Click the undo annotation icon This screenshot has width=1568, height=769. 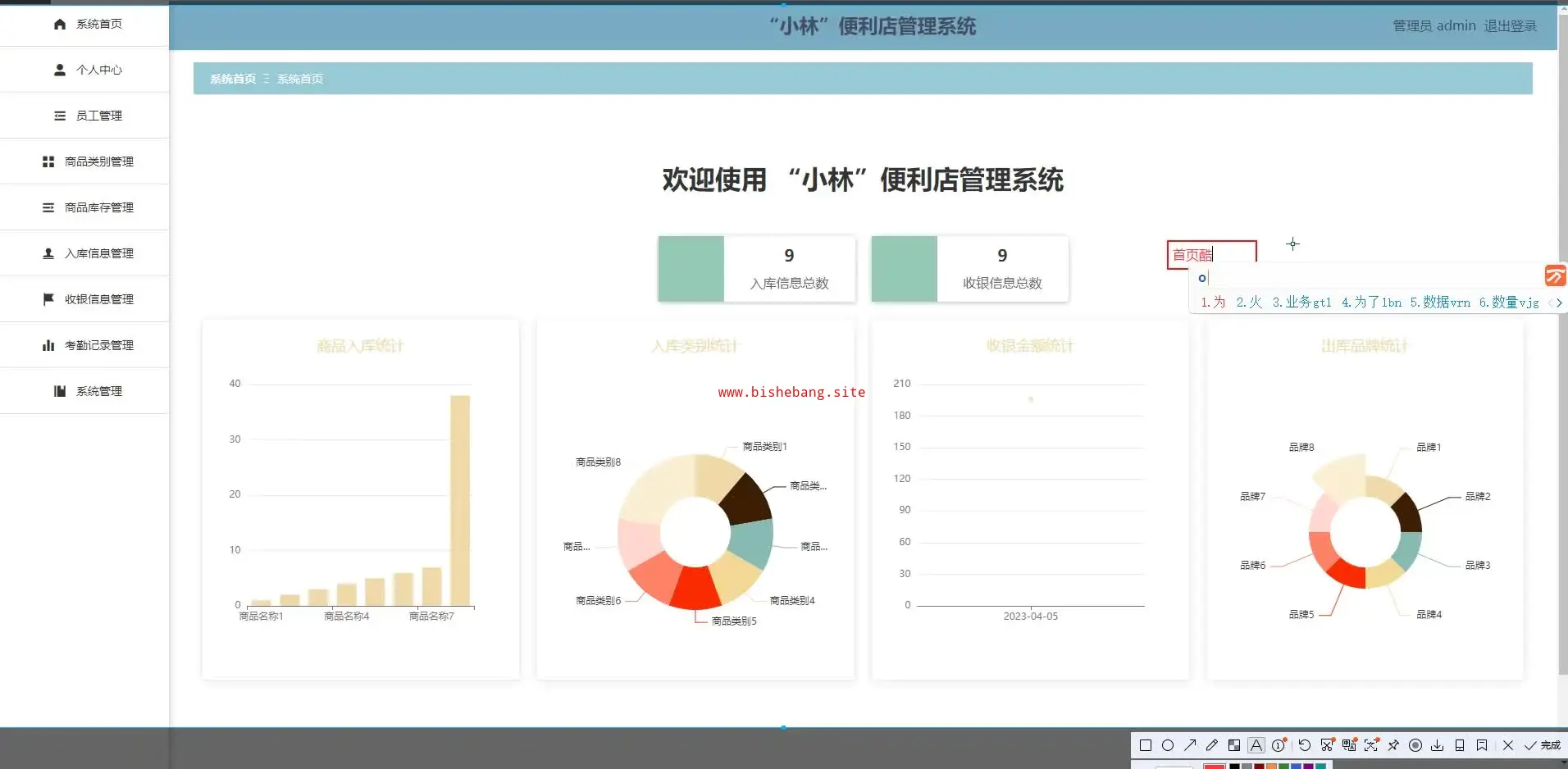[1305, 745]
